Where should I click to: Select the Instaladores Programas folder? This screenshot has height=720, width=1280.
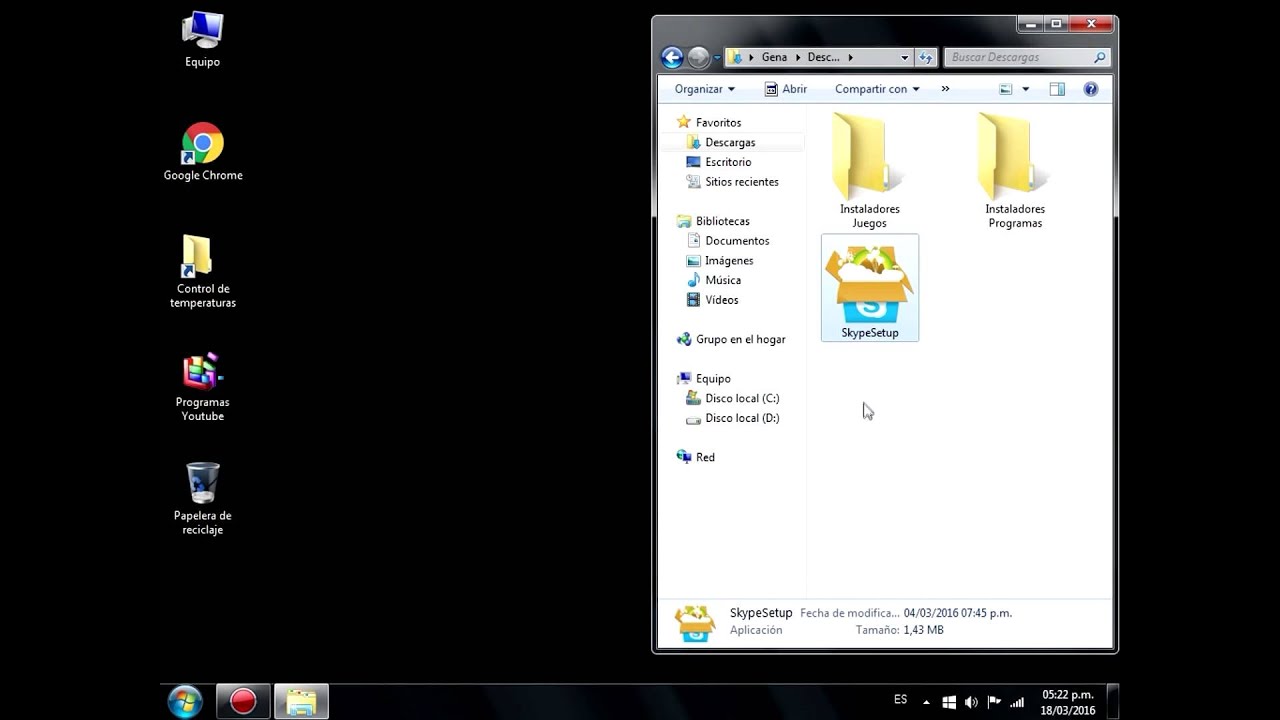pos(1015,170)
